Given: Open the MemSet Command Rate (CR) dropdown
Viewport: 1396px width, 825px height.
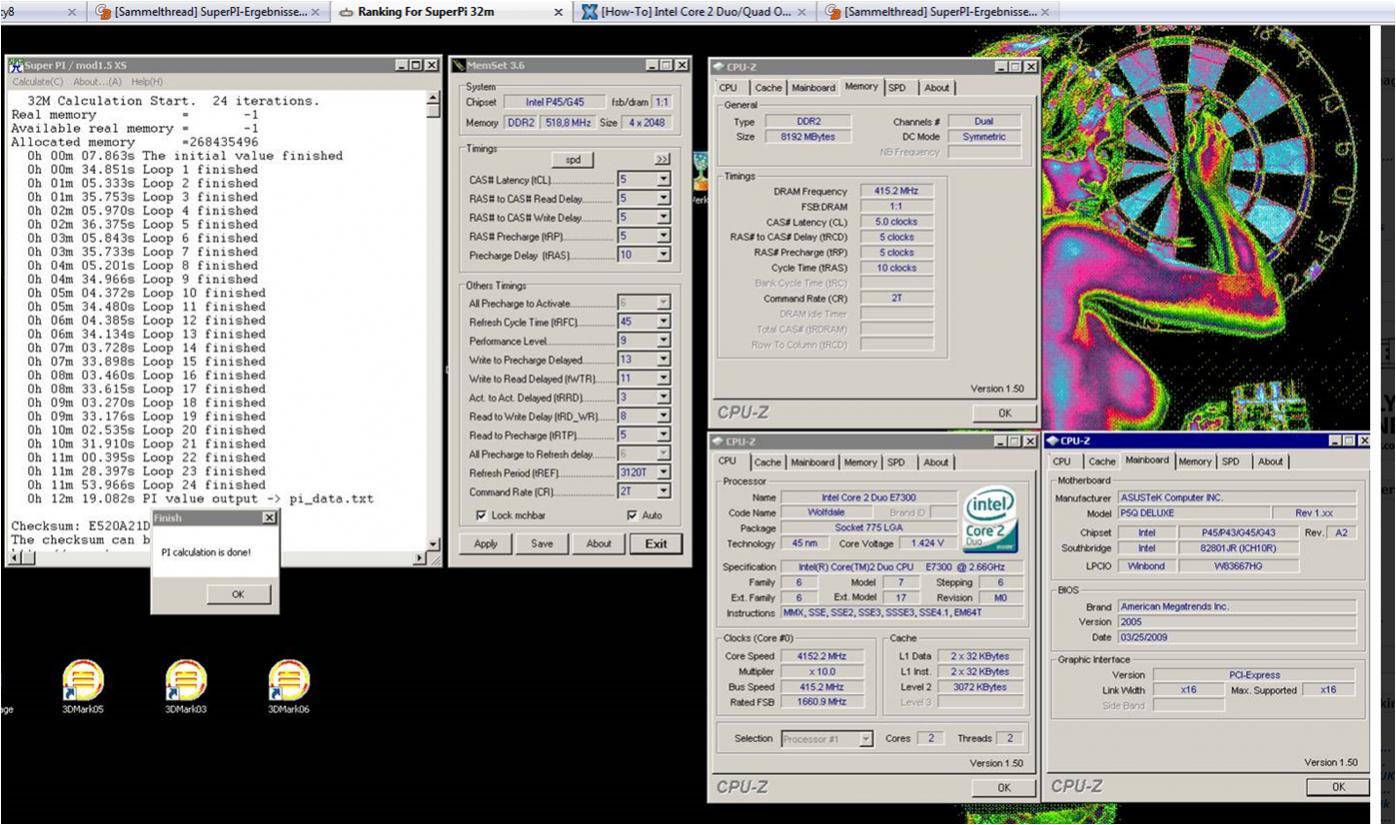Looking at the screenshot, I should (664, 492).
